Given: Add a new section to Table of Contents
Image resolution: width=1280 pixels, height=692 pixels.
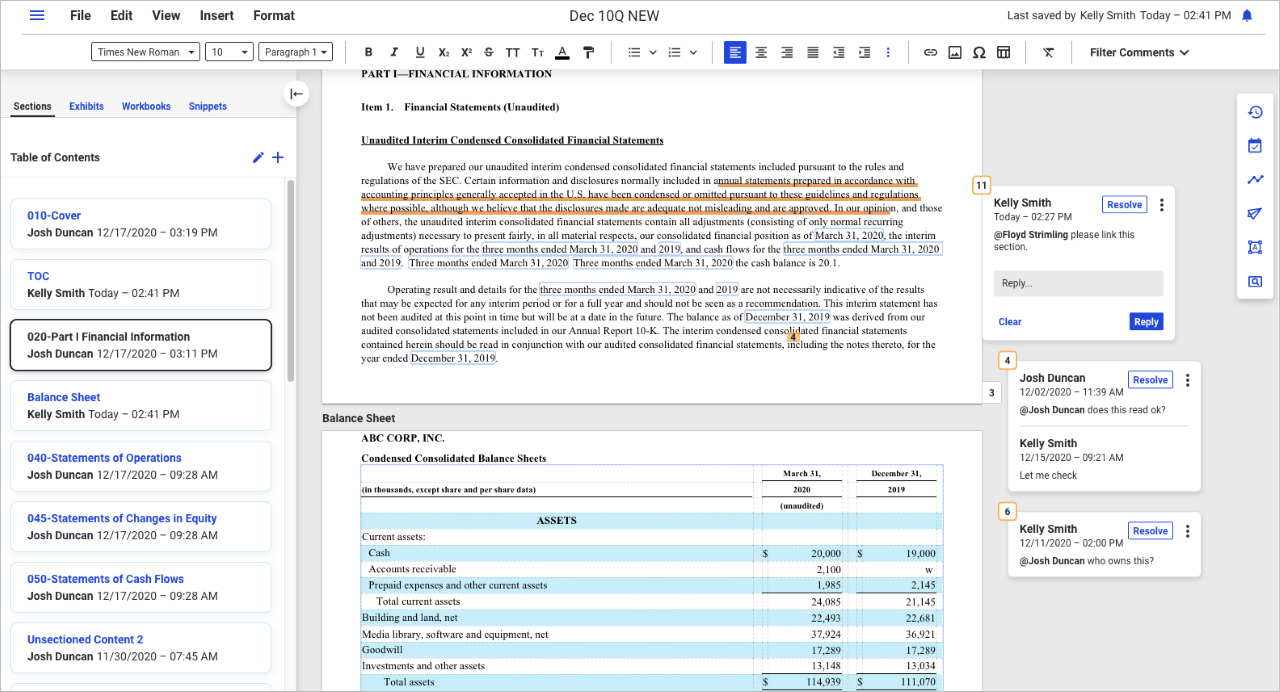Looking at the screenshot, I should [278, 157].
